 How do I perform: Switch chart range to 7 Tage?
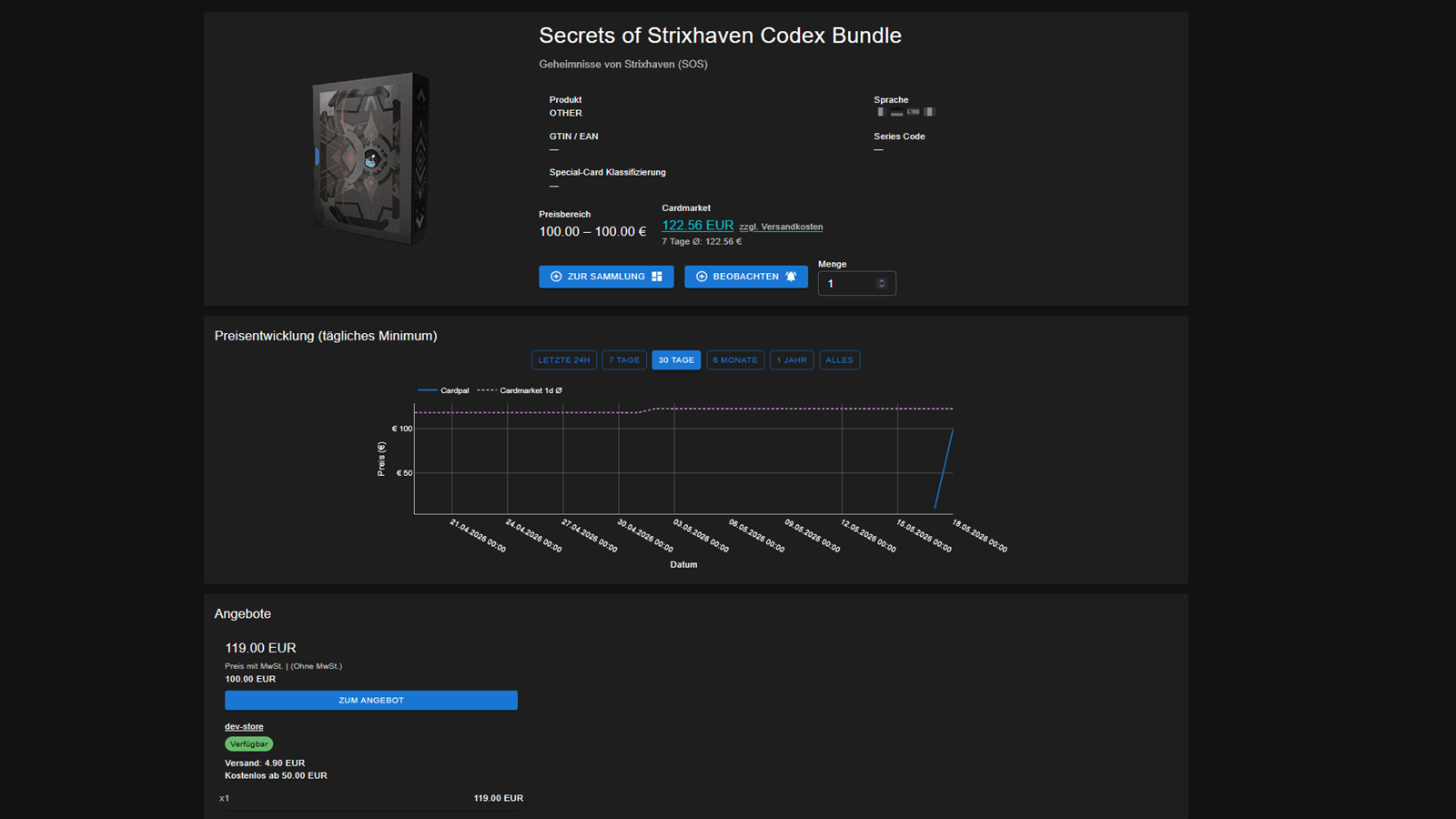pyautogui.click(x=624, y=360)
